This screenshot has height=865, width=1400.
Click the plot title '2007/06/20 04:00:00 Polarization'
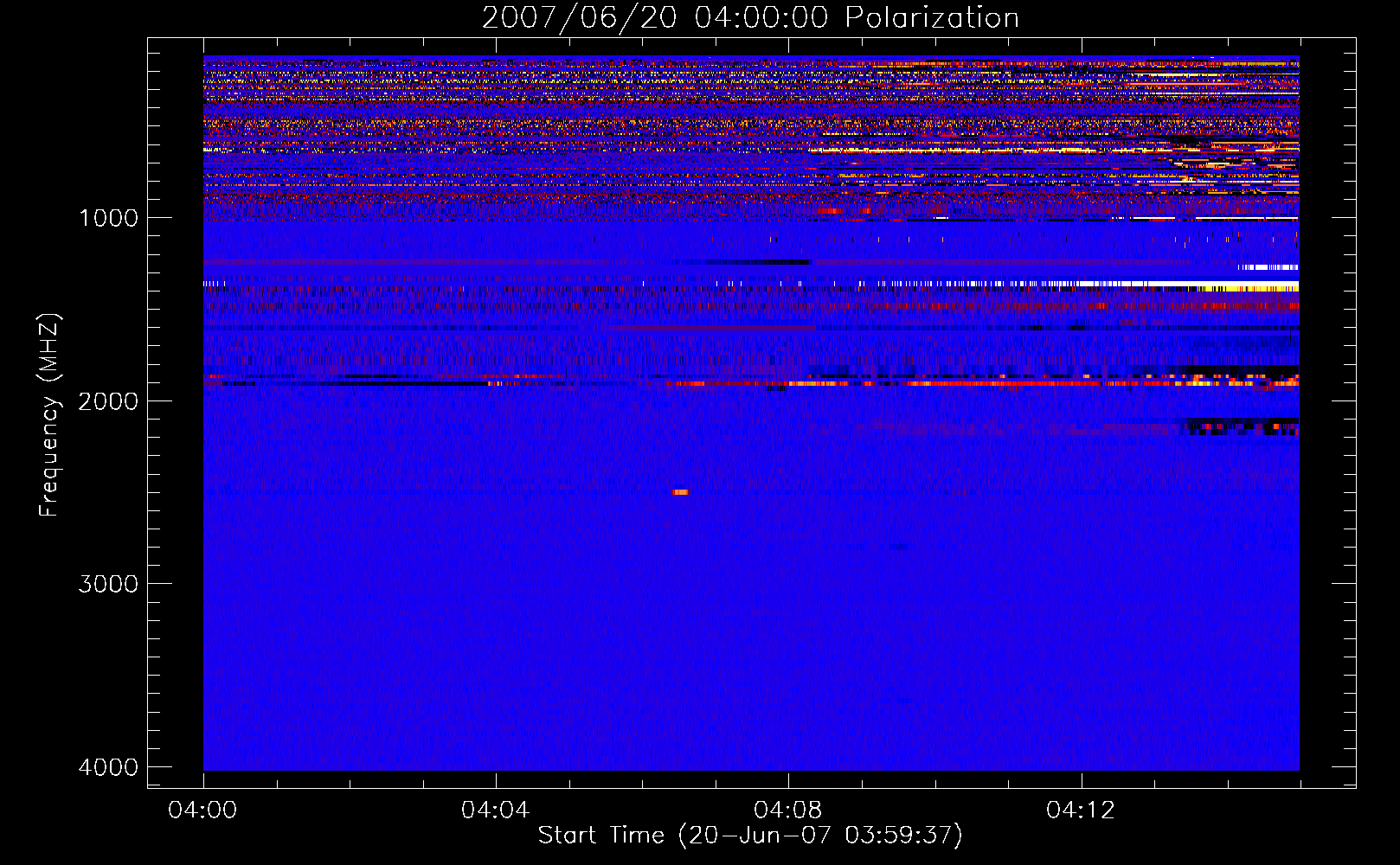pyautogui.click(x=750, y=17)
